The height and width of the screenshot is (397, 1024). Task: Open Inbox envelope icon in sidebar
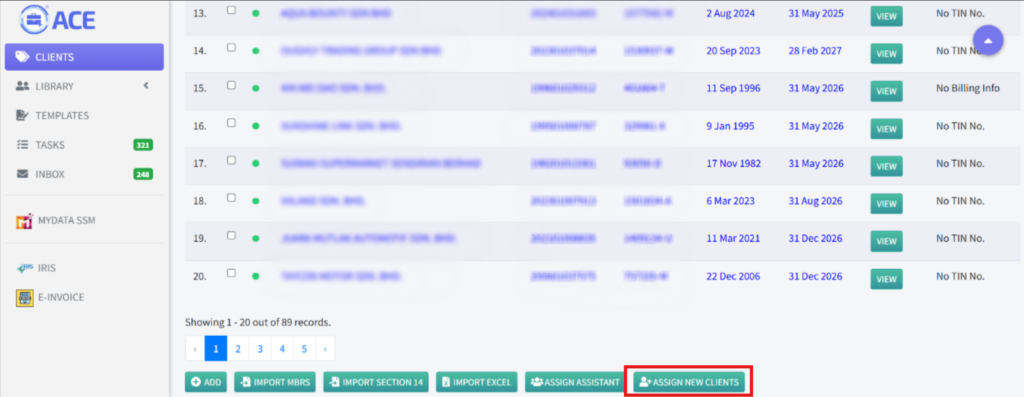pyautogui.click(x=22, y=174)
